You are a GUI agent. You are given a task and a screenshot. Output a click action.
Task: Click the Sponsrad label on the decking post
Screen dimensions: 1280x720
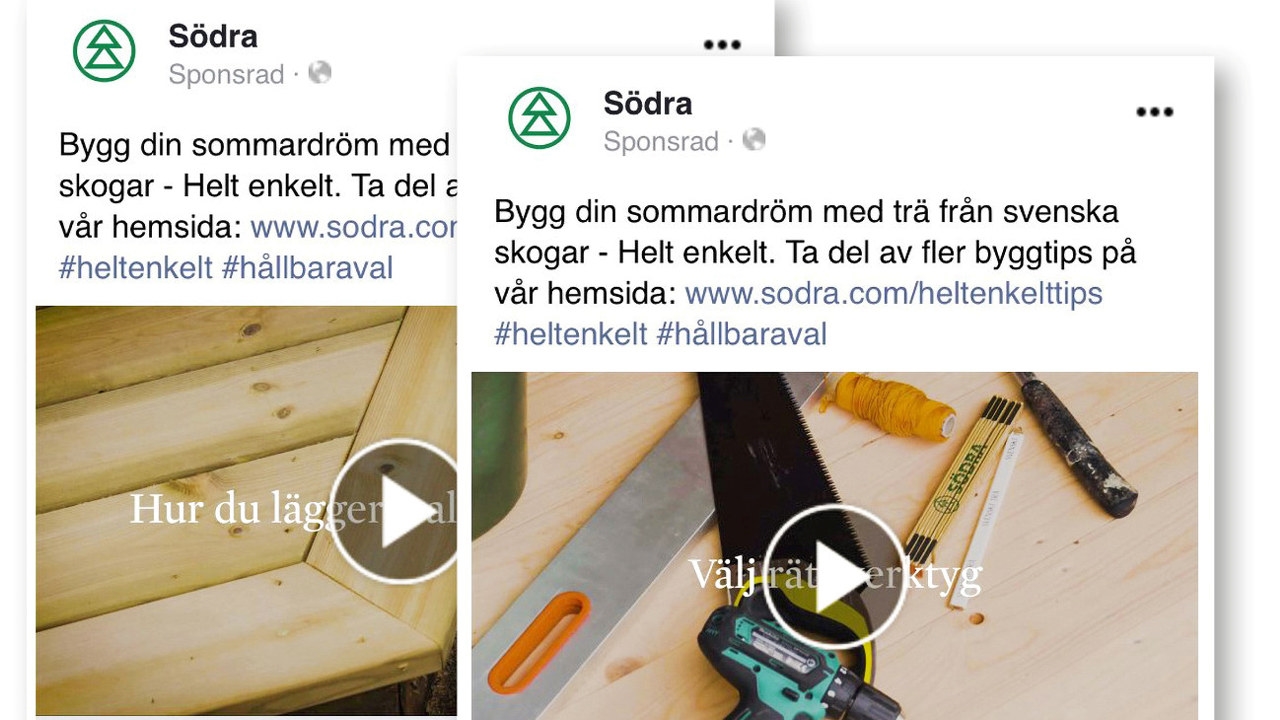point(227,74)
